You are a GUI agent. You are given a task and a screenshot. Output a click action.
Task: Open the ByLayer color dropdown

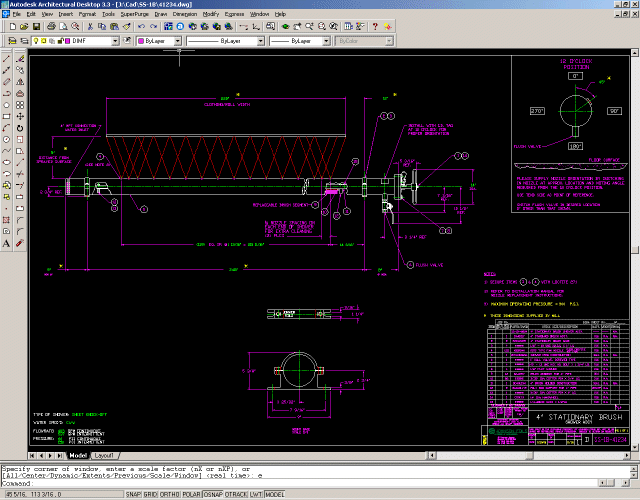[x=178, y=41]
